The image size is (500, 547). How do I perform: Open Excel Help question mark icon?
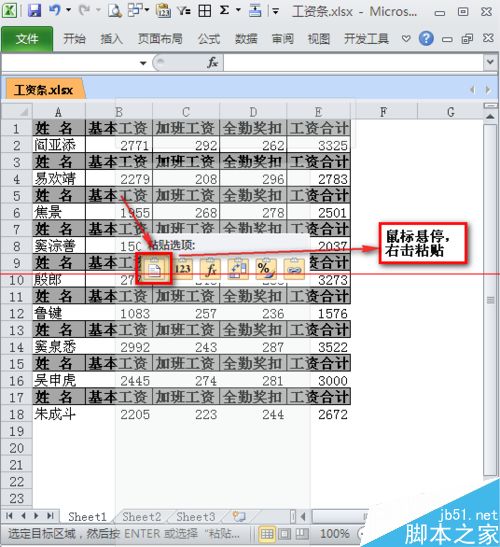pos(426,38)
